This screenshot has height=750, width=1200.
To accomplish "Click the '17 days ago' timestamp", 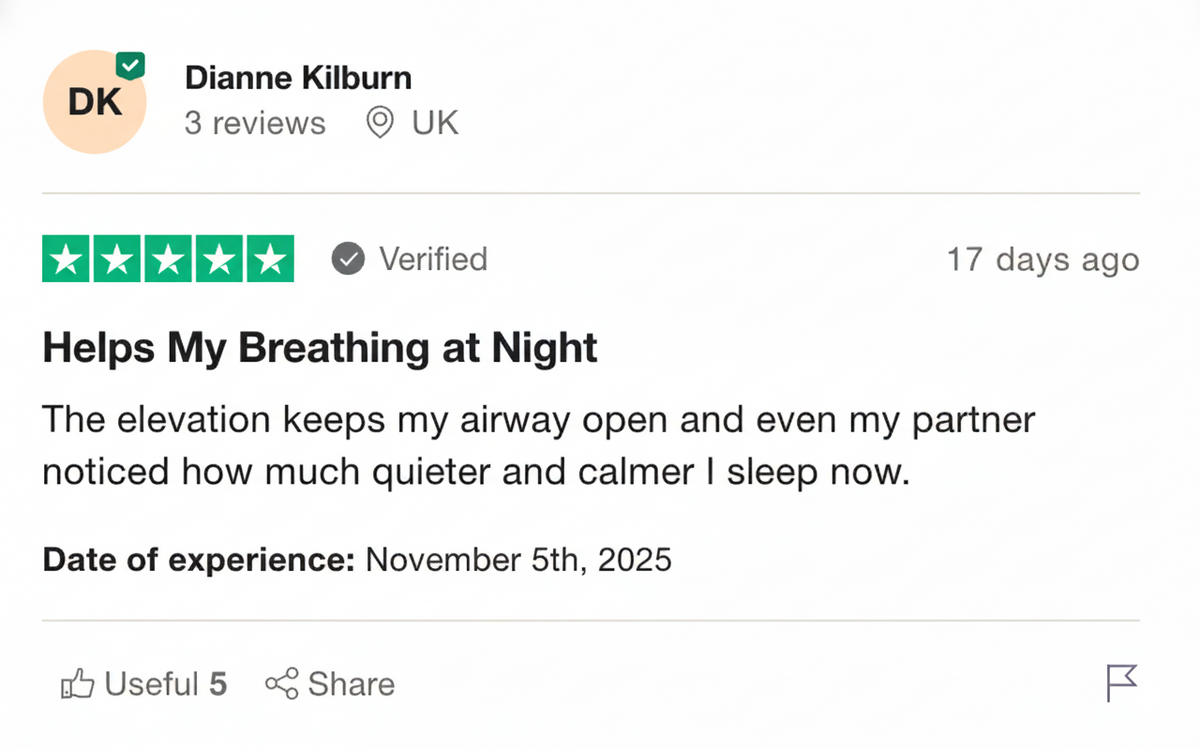I will (x=1042, y=260).
